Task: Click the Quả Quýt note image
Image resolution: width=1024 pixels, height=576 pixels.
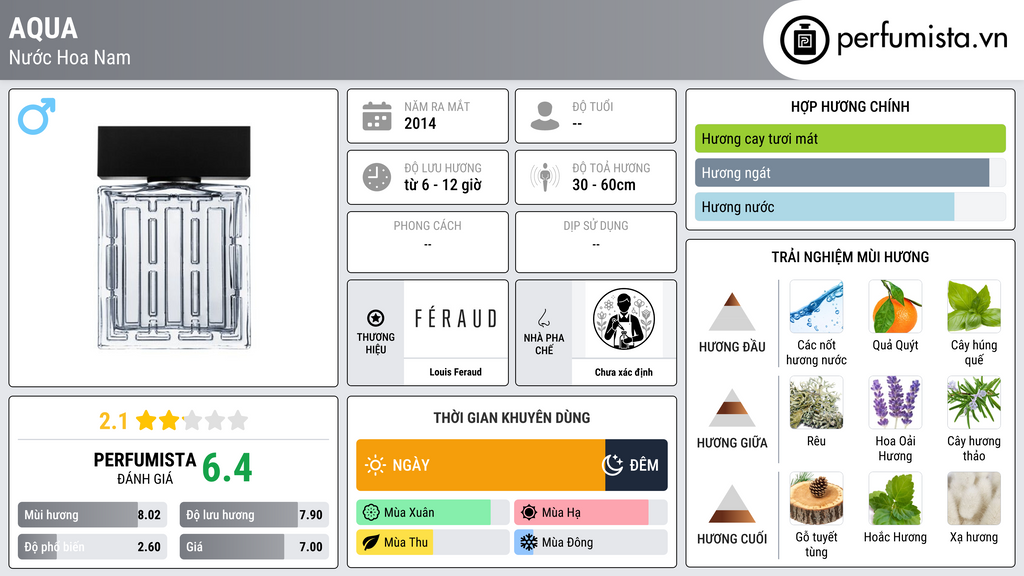Action: [x=895, y=306]
